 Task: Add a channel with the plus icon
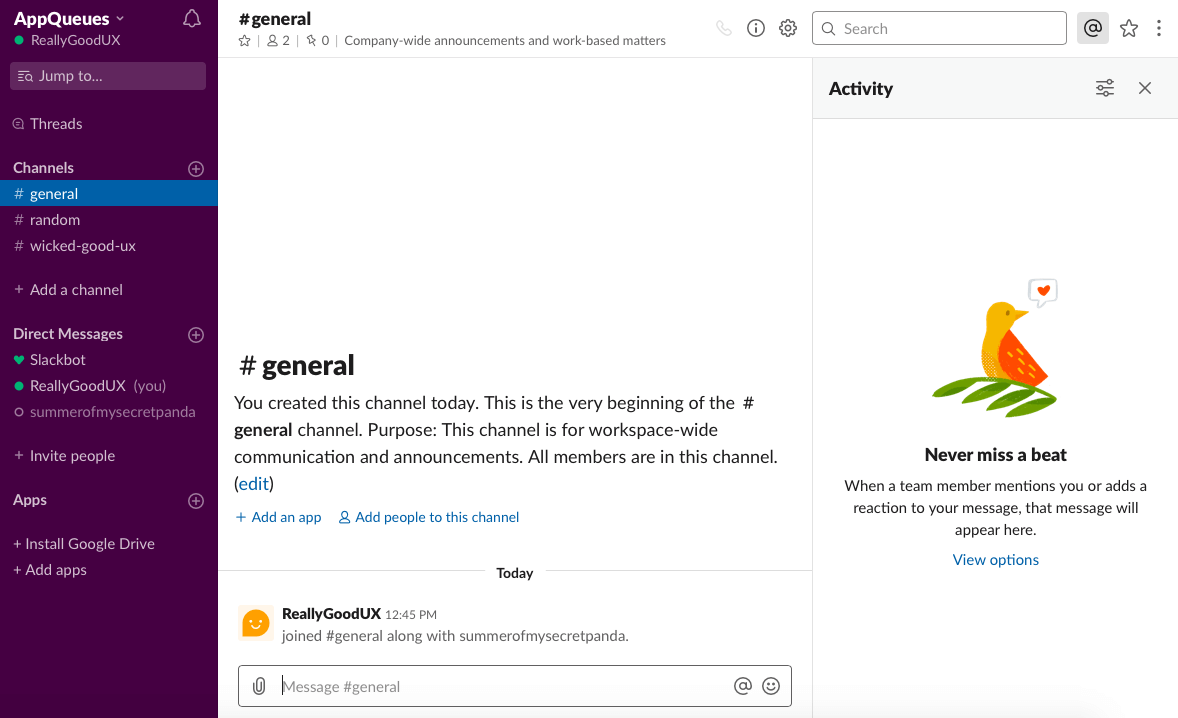coord(196,168)
